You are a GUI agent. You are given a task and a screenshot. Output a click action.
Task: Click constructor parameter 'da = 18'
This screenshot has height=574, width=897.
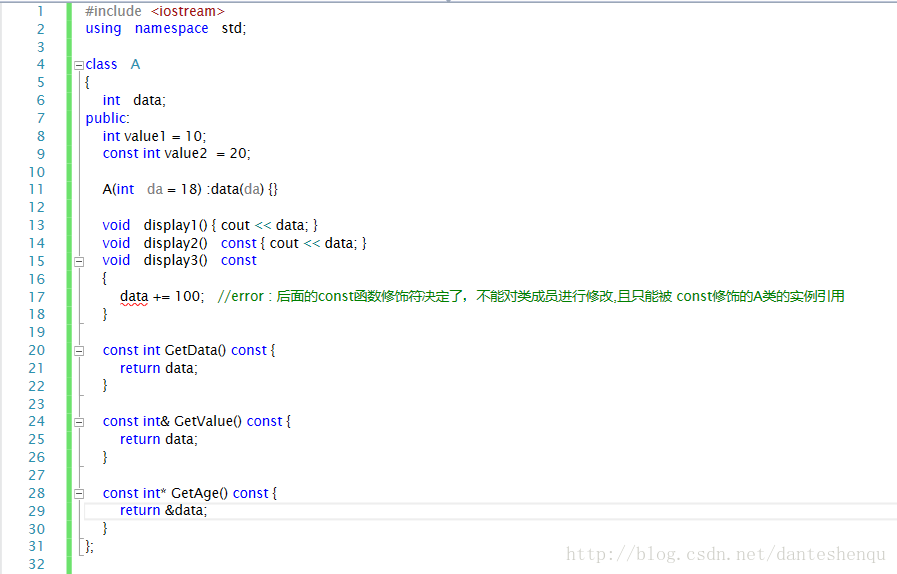(172, 189)
